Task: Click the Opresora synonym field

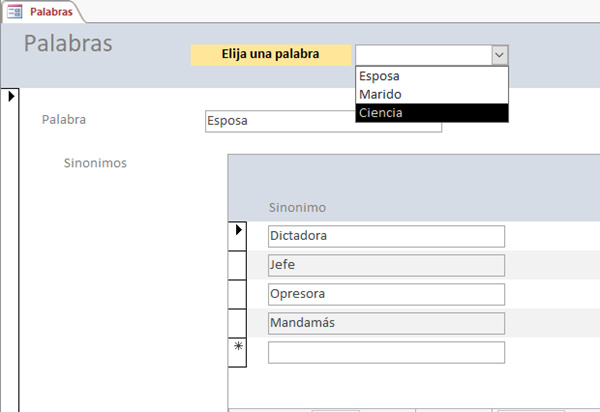Action: [386, 294]
